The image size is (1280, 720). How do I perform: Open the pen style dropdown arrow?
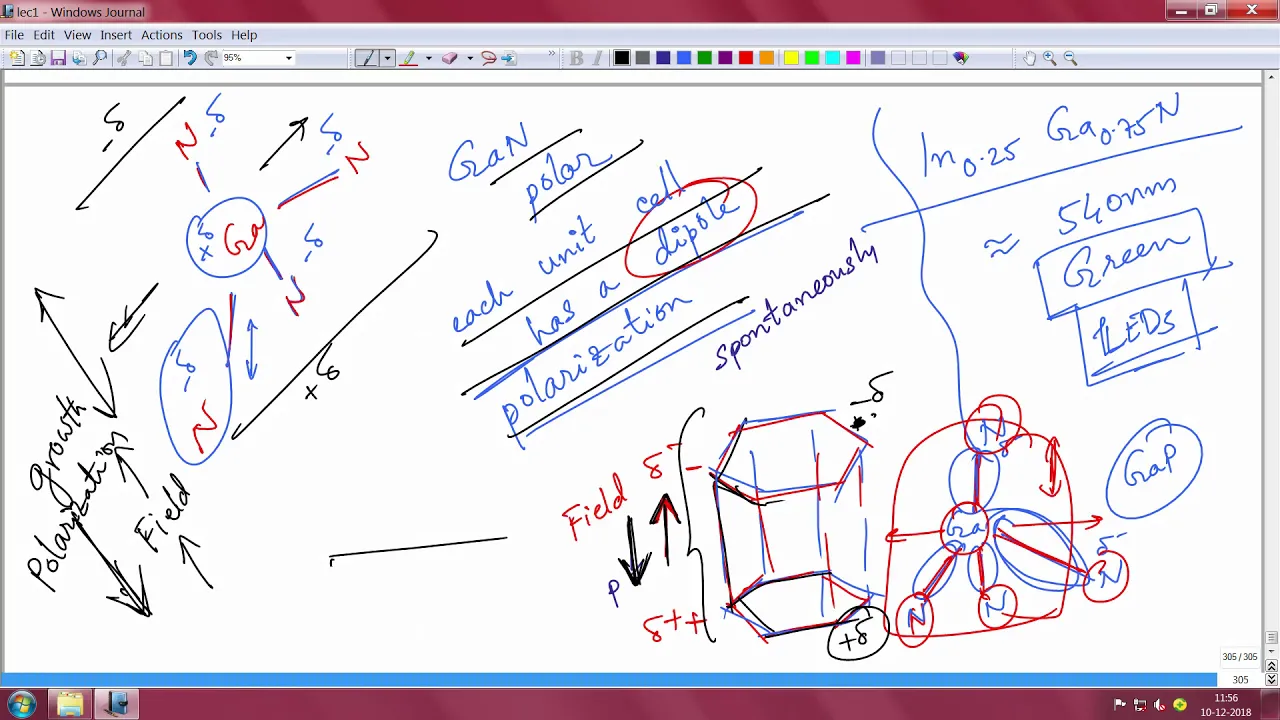387,58
